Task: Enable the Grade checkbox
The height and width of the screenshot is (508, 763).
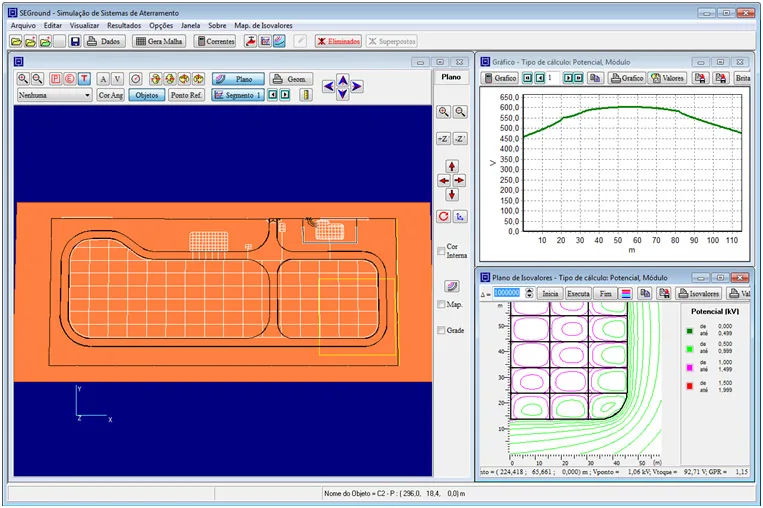Action: pos(441,330)
